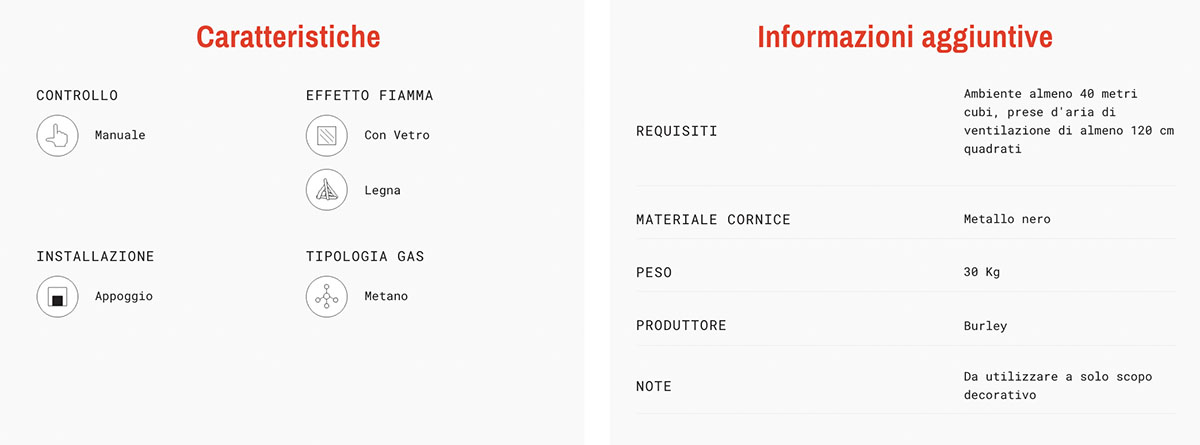Image resolution: width=1200 pixels, height=445 pixels.
Task: Select the Metano gas molecule icon
Action: [x=326, y=297]
